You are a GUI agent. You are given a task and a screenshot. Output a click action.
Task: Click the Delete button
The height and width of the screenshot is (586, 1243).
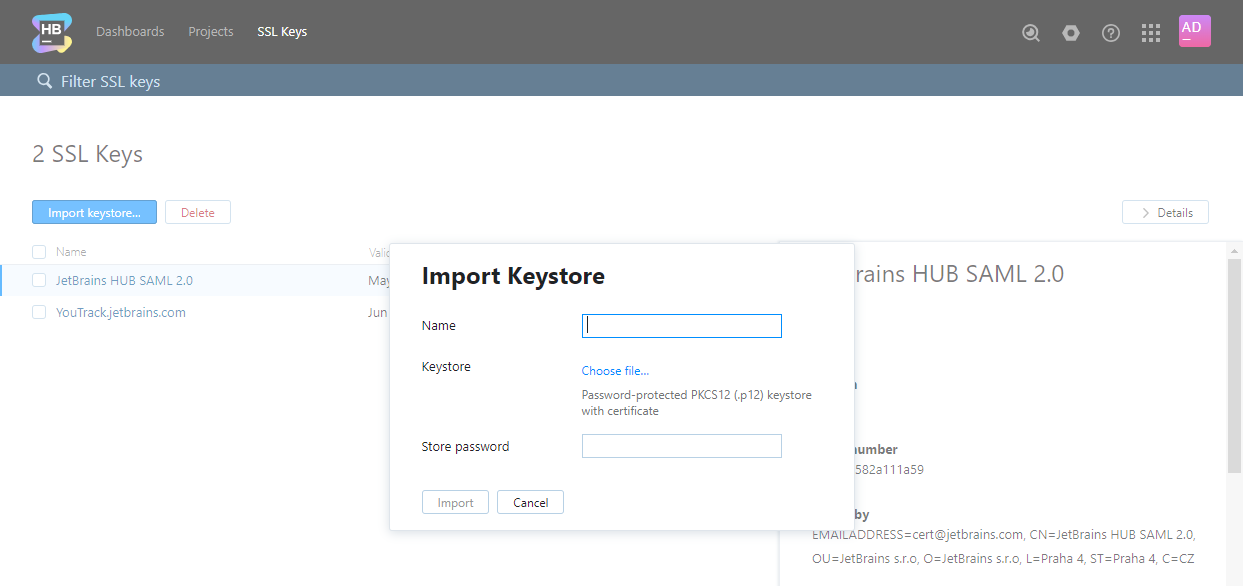[x=197, y=212]
